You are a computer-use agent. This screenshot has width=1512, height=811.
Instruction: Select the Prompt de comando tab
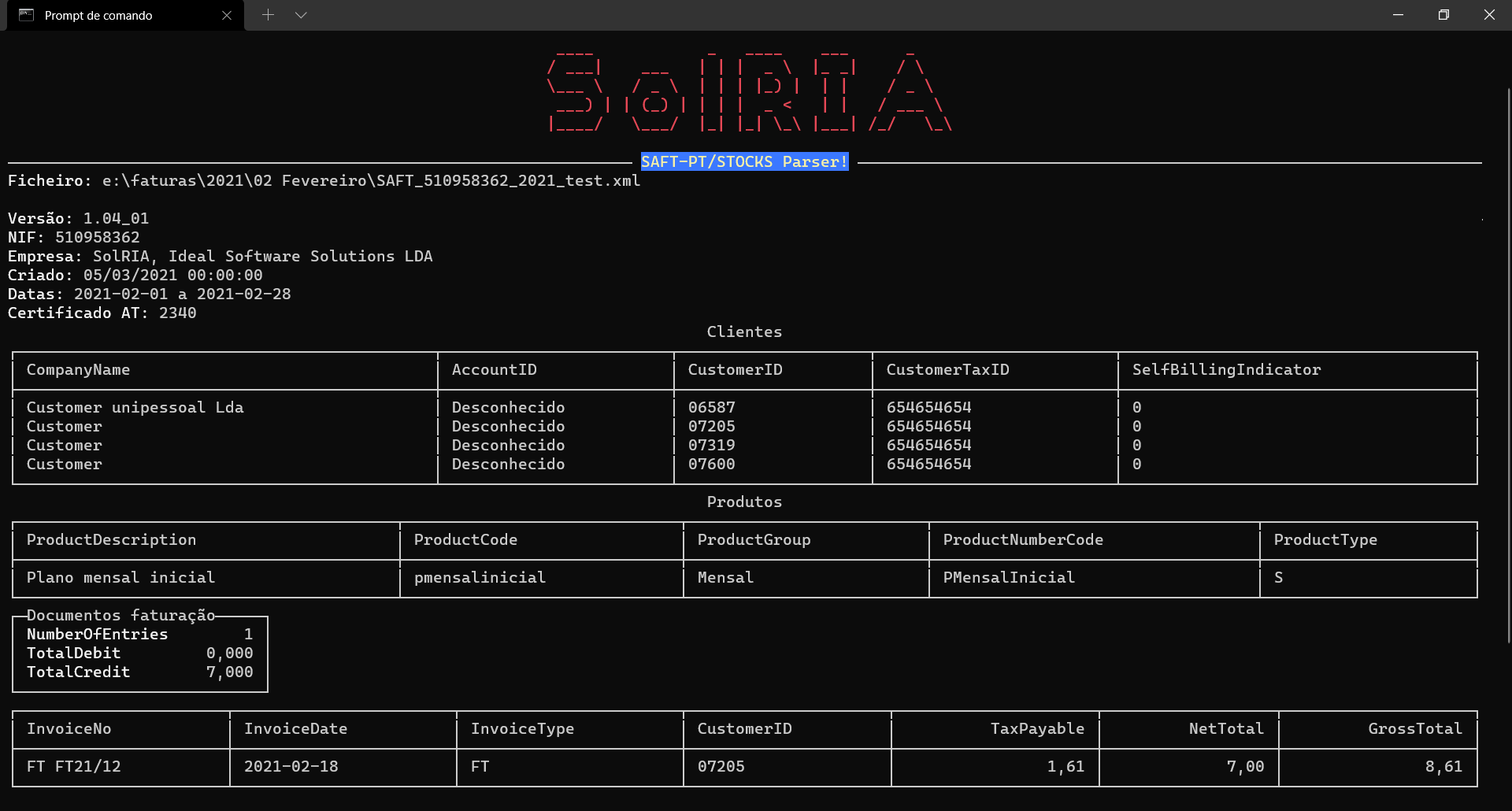tap(126, 16)
